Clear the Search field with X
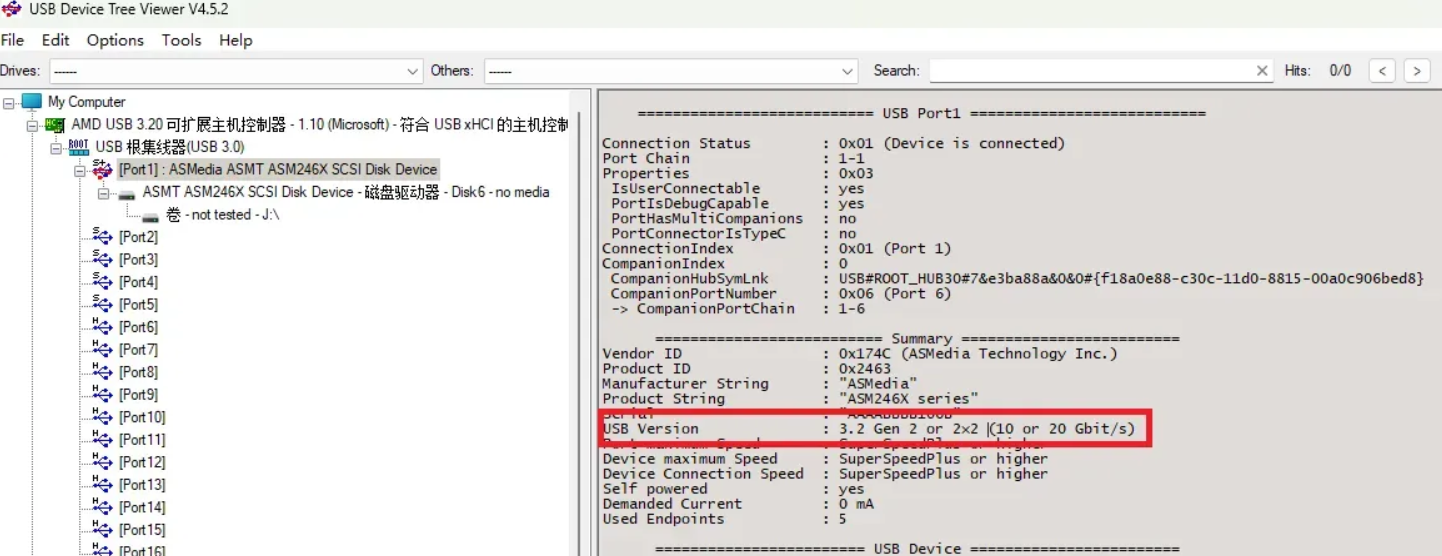The height and width of the screenshot is (556, 1442). pyautogui.click(x=1262, y=71)
